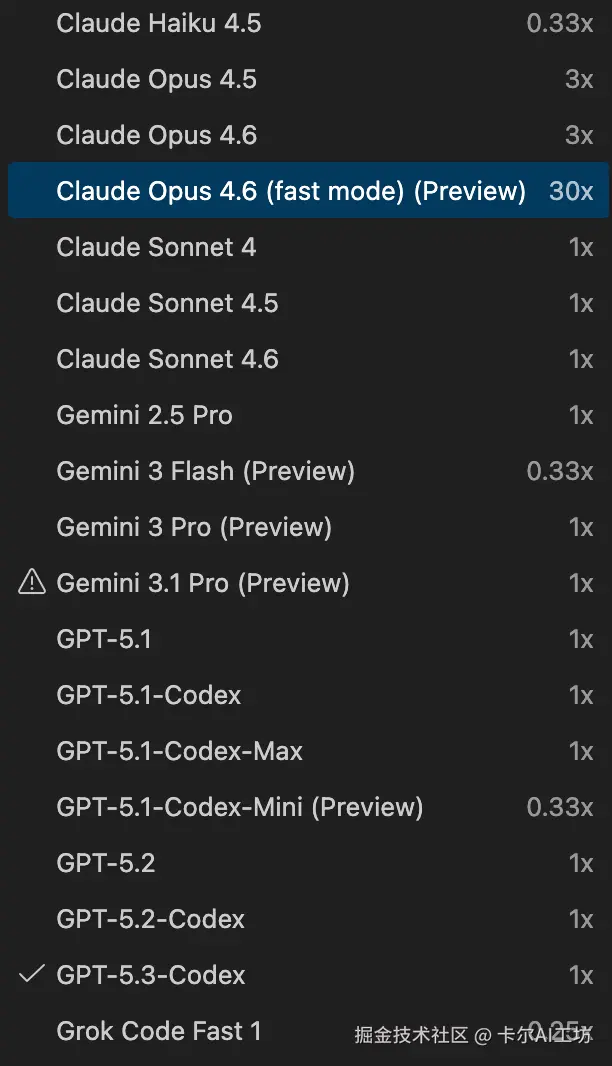This screenshot has height=1066, width=612.
Task: Select Gemini 3 Flash Preview
Action: pos(205,471)
